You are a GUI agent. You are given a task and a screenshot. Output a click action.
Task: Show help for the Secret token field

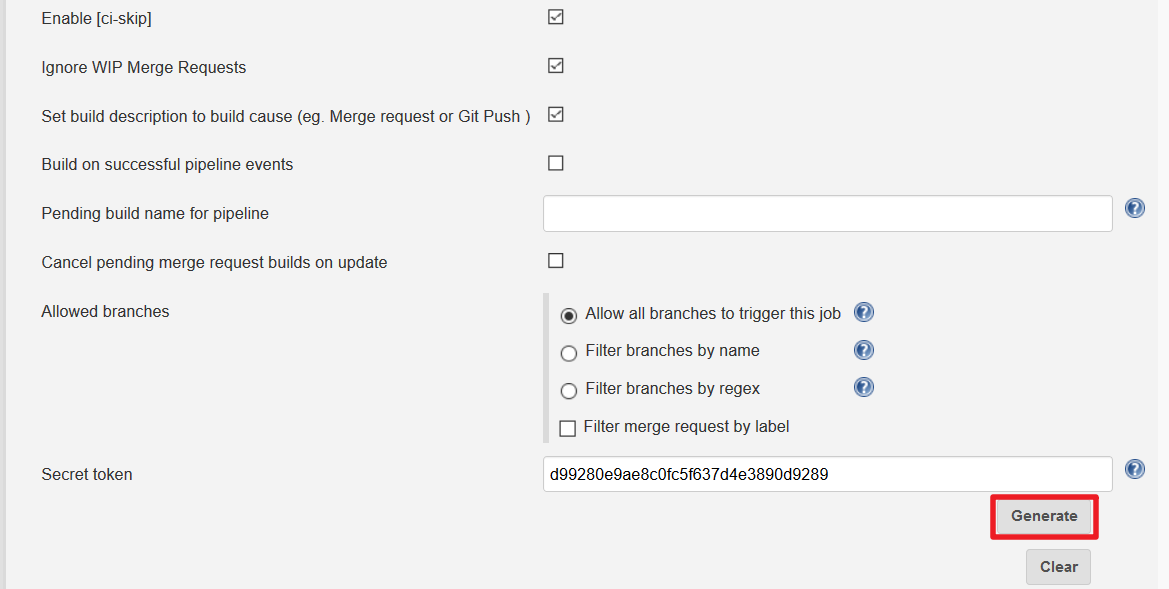tap(1135, 469)
